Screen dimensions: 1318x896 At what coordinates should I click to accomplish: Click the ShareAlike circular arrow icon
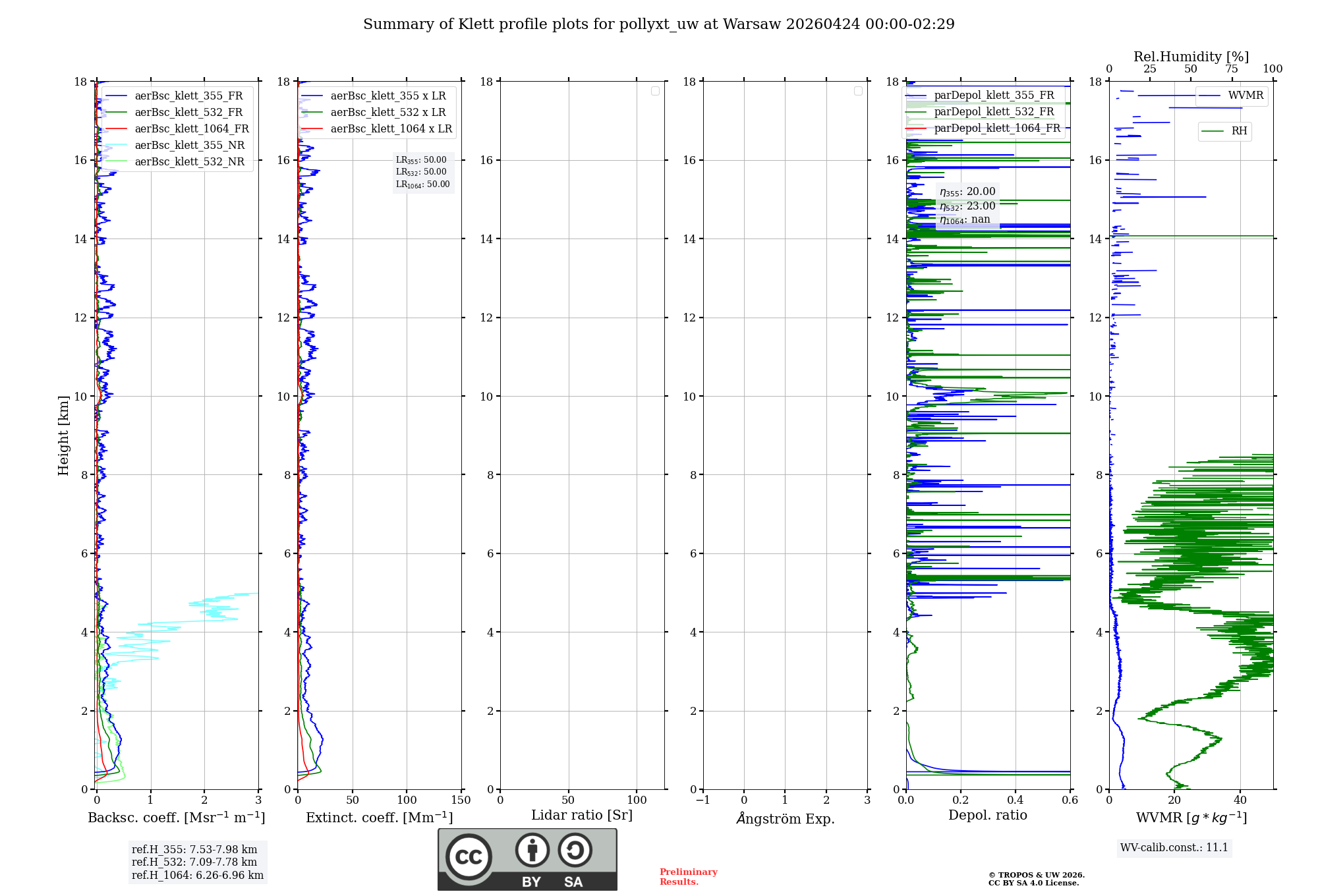[575, 850]
